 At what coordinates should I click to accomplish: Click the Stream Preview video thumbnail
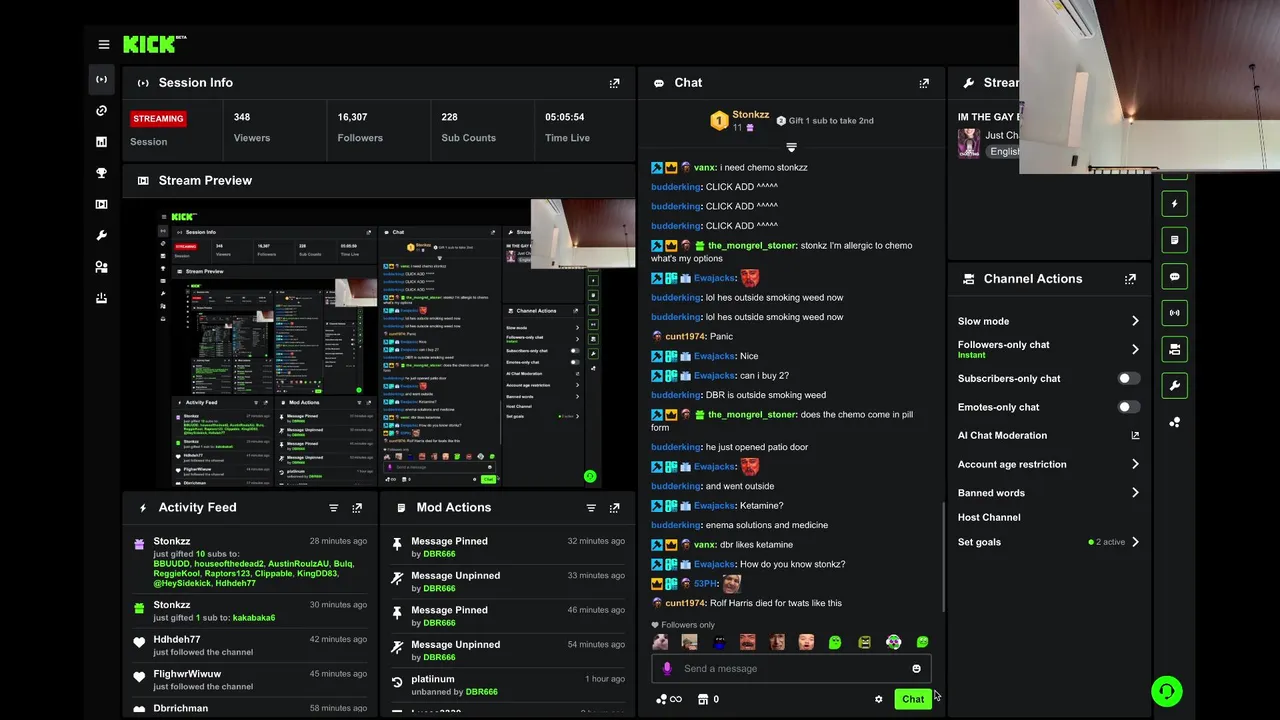pos(379,343)
